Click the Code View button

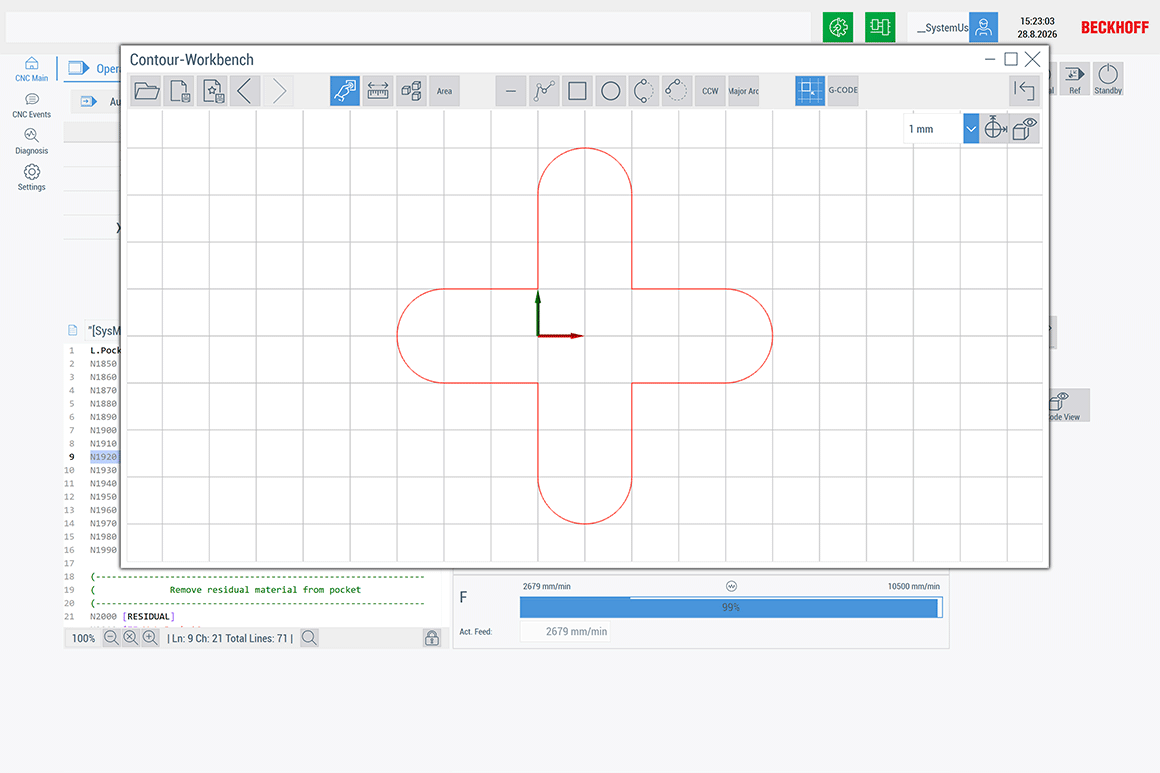coord(1068,405)
